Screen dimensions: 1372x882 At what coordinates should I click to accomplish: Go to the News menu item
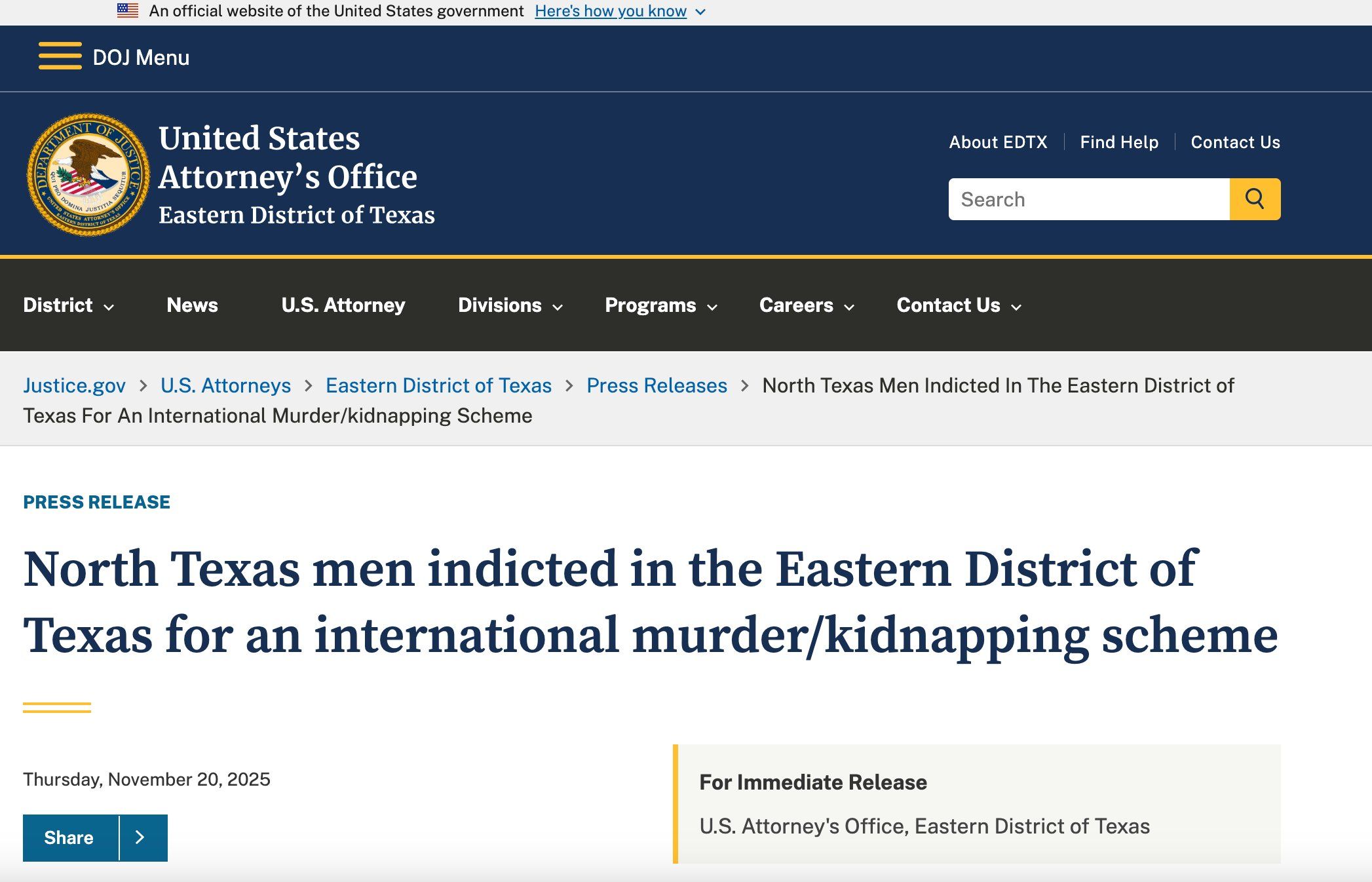(192, 305)
